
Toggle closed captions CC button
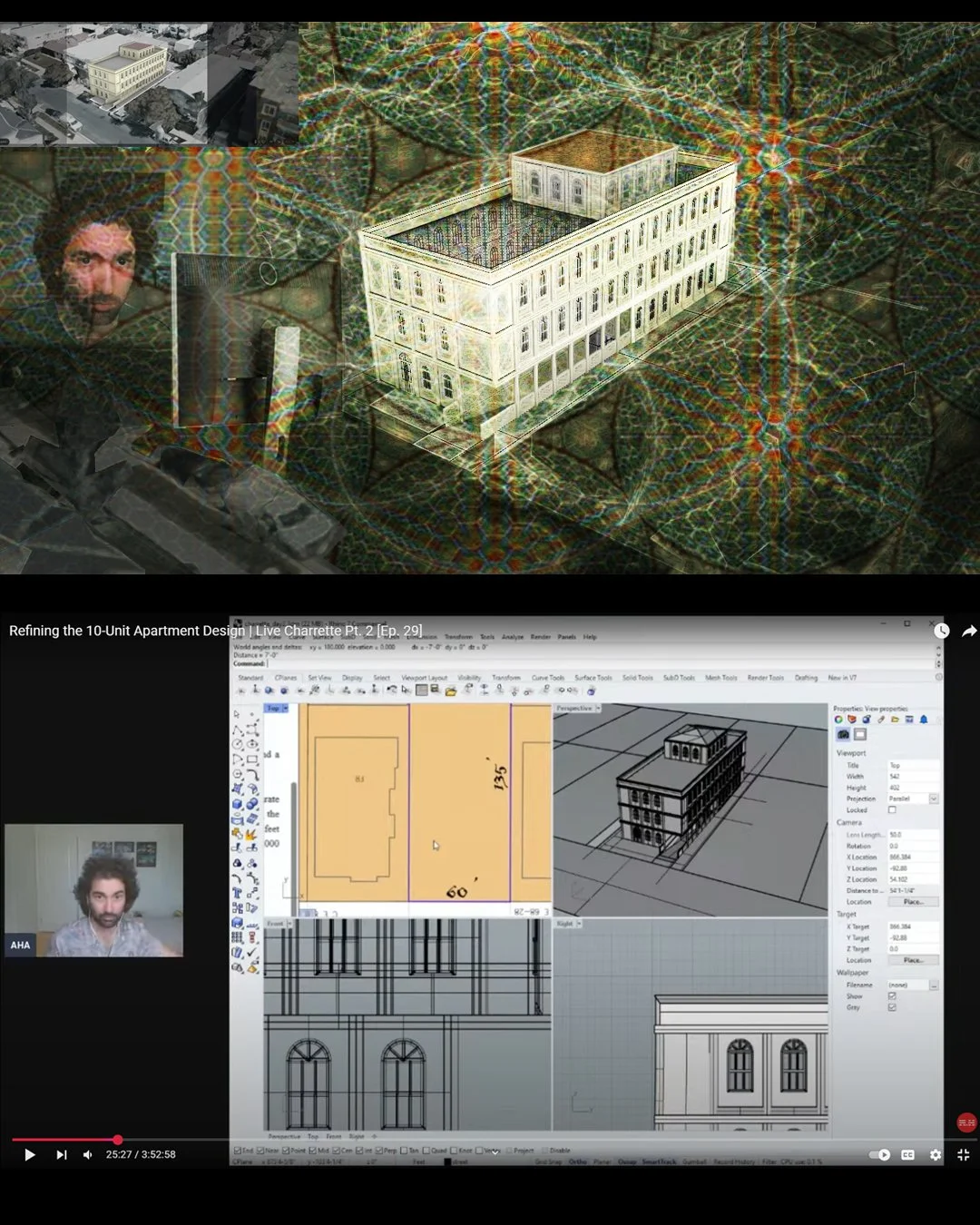(907, 1154)
